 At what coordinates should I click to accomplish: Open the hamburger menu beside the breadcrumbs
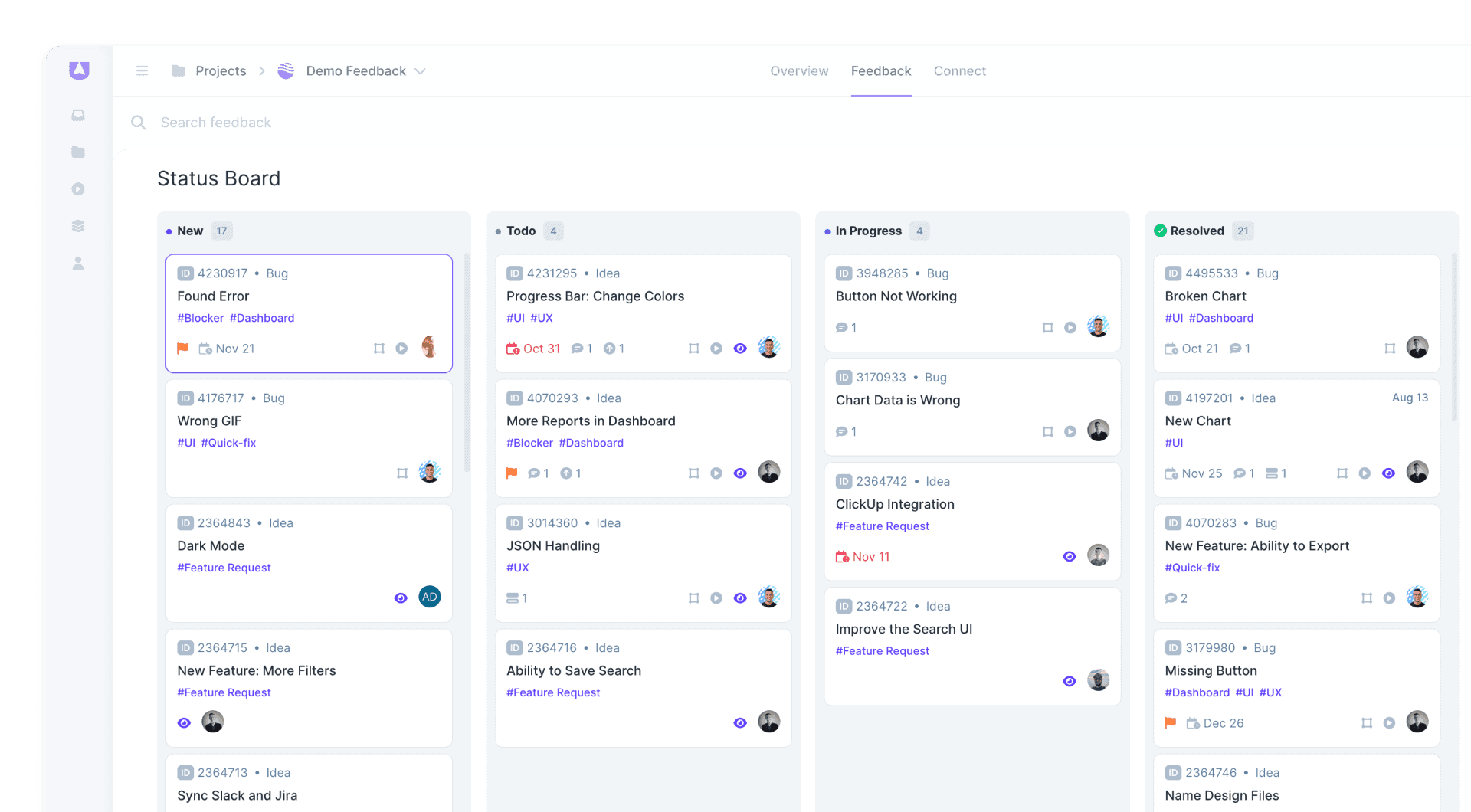[x=142, y=70]
